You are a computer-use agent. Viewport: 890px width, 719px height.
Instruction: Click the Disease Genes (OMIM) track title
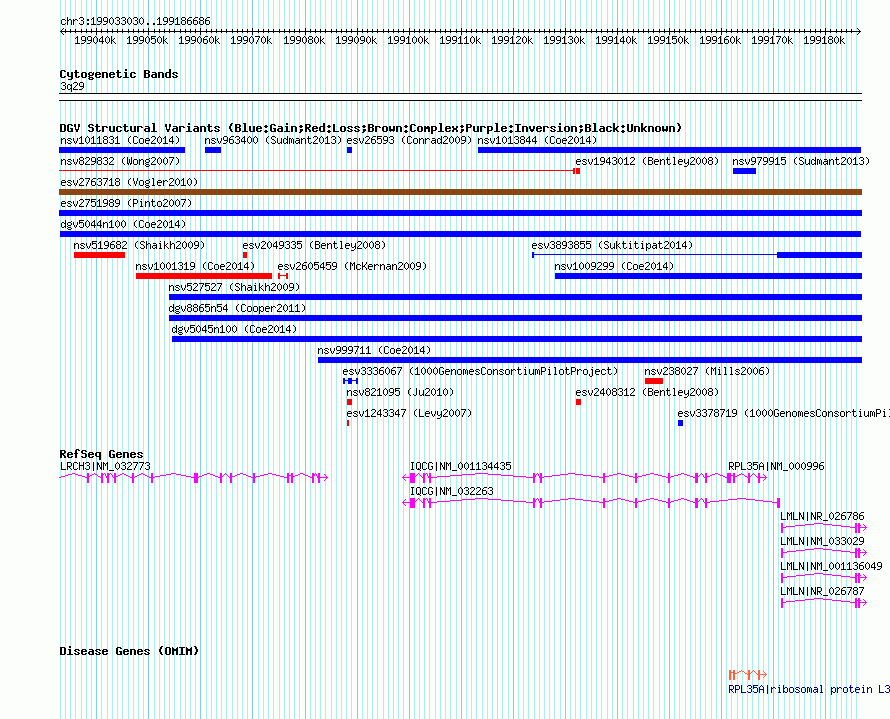pos(129,651)
